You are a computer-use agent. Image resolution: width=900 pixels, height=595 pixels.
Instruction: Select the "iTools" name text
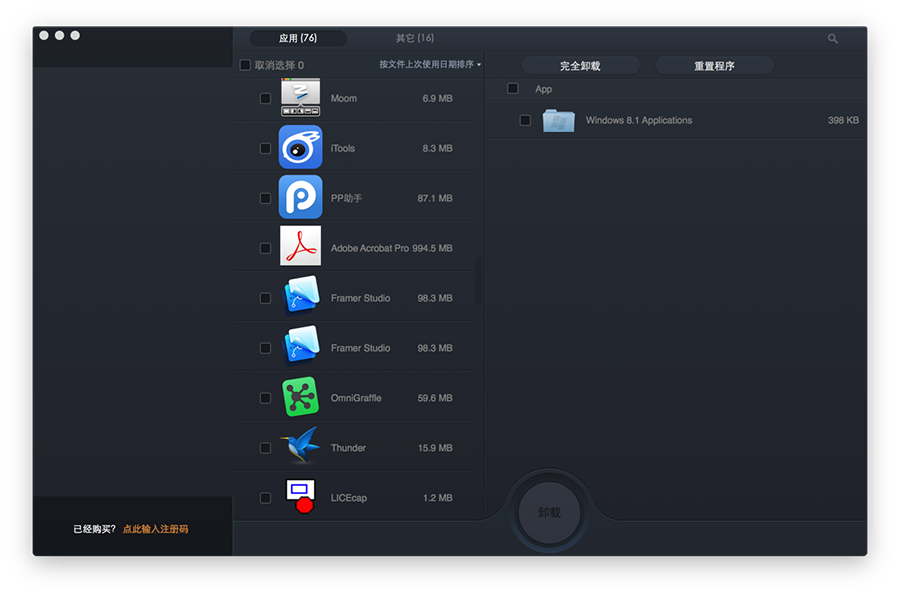tap(343, 148)
